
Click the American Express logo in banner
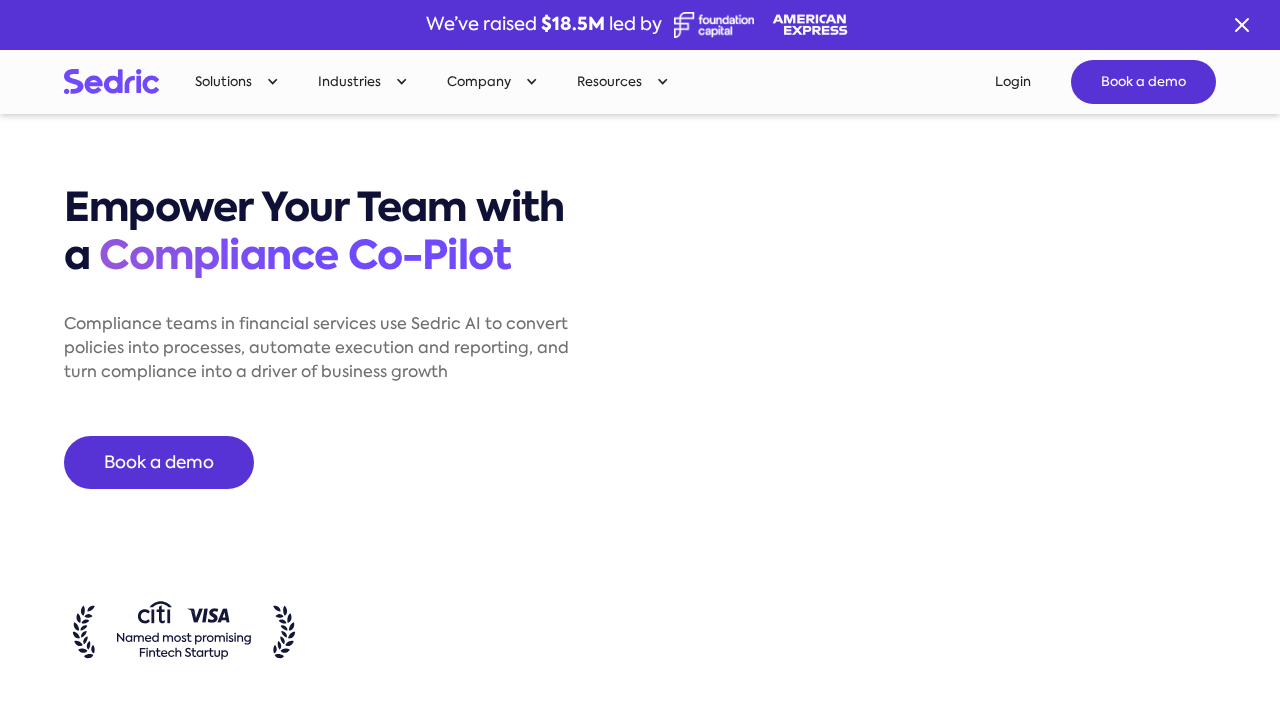click(x=809, y=24)
